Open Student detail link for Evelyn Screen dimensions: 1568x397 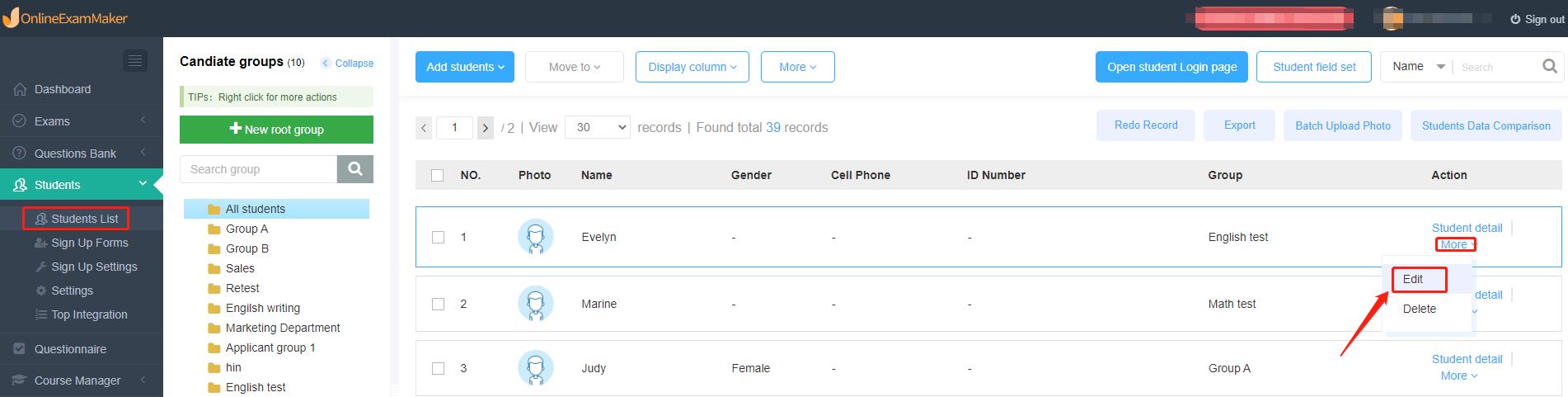coord(1467,228)
